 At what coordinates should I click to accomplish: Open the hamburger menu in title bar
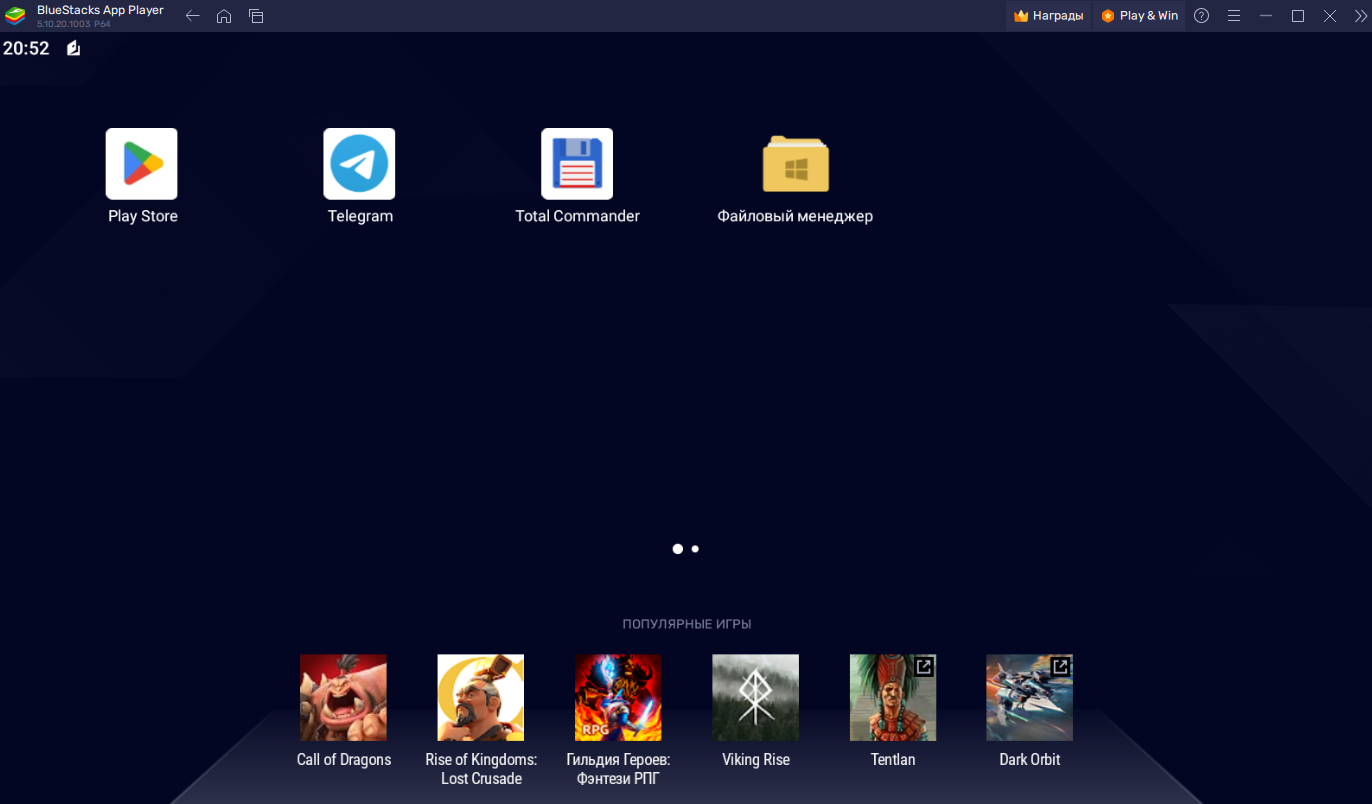click(1234, 16)
